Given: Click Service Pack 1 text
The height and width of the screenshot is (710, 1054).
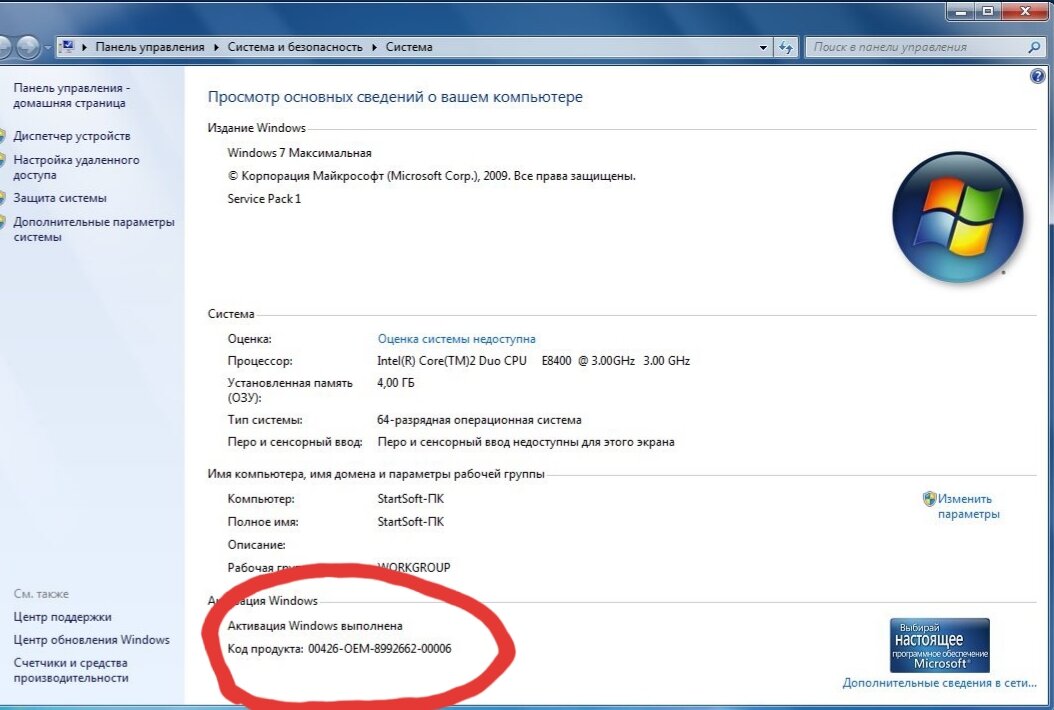Looking at the screenshot, I should (264, 198).
